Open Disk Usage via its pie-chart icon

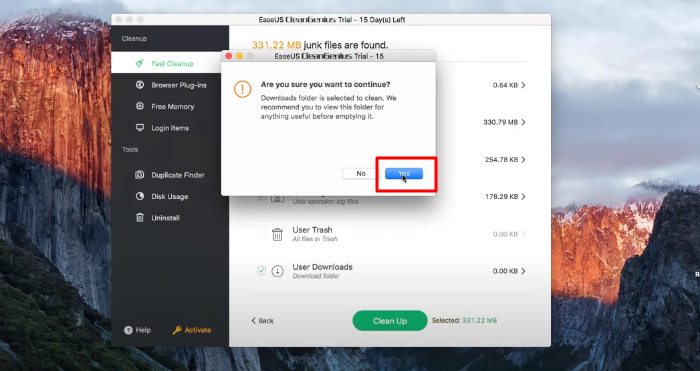tap(140, 196)
